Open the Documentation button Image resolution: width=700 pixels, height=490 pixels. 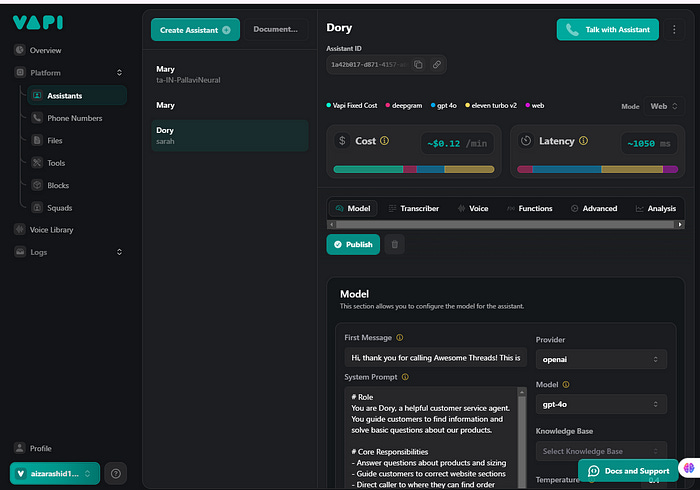275,29
